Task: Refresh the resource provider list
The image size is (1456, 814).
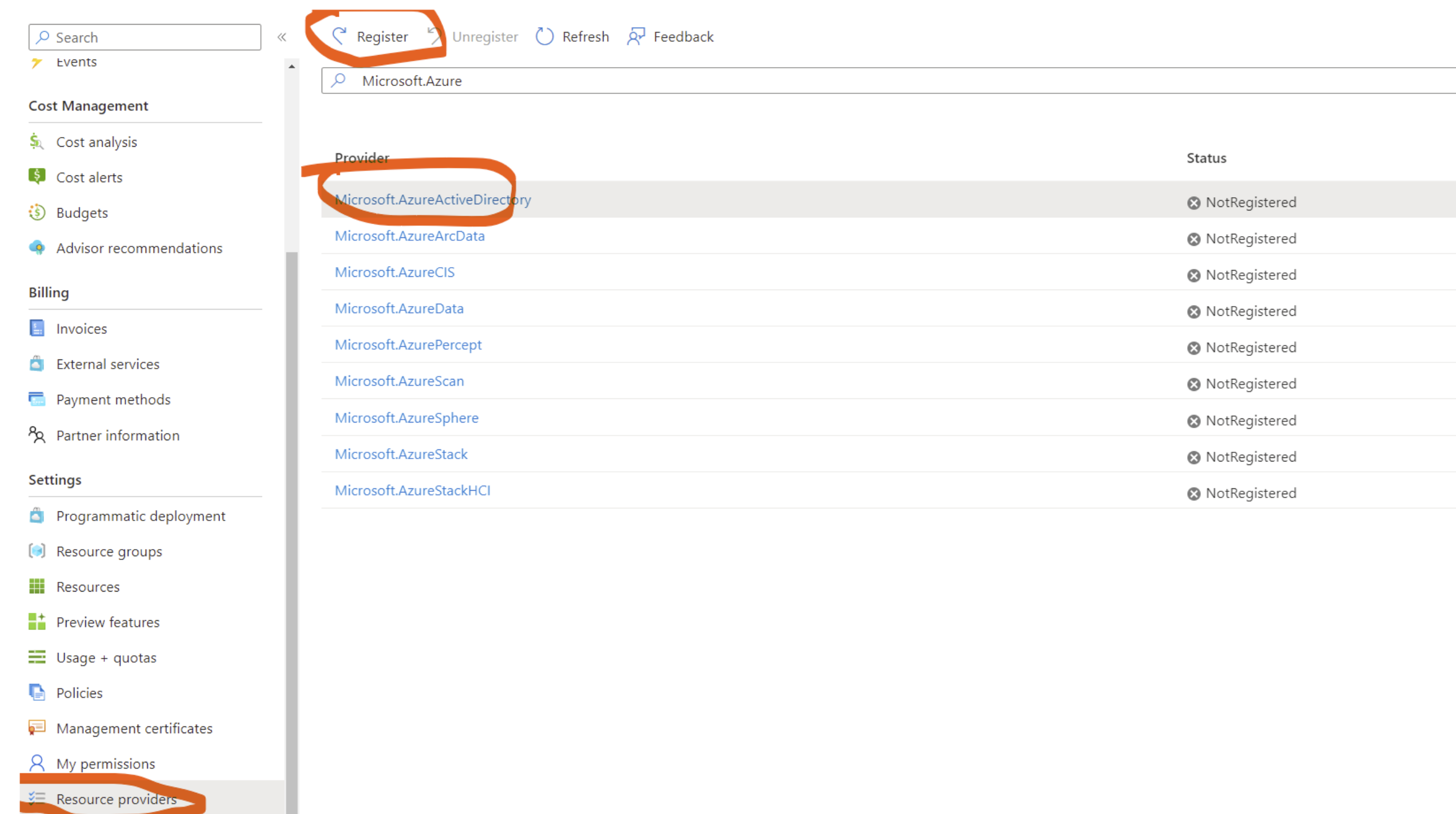Action: [x=572, y=36]
